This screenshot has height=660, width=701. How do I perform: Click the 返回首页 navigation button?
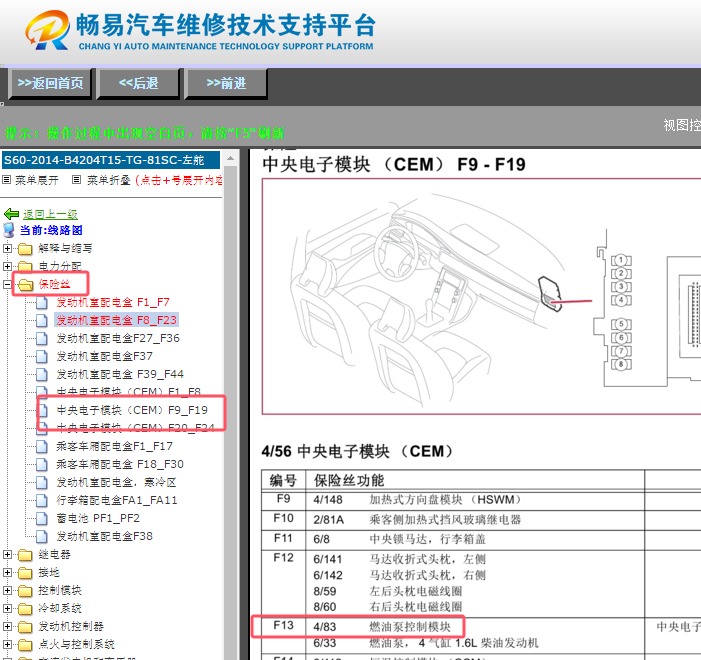(50, 83)
